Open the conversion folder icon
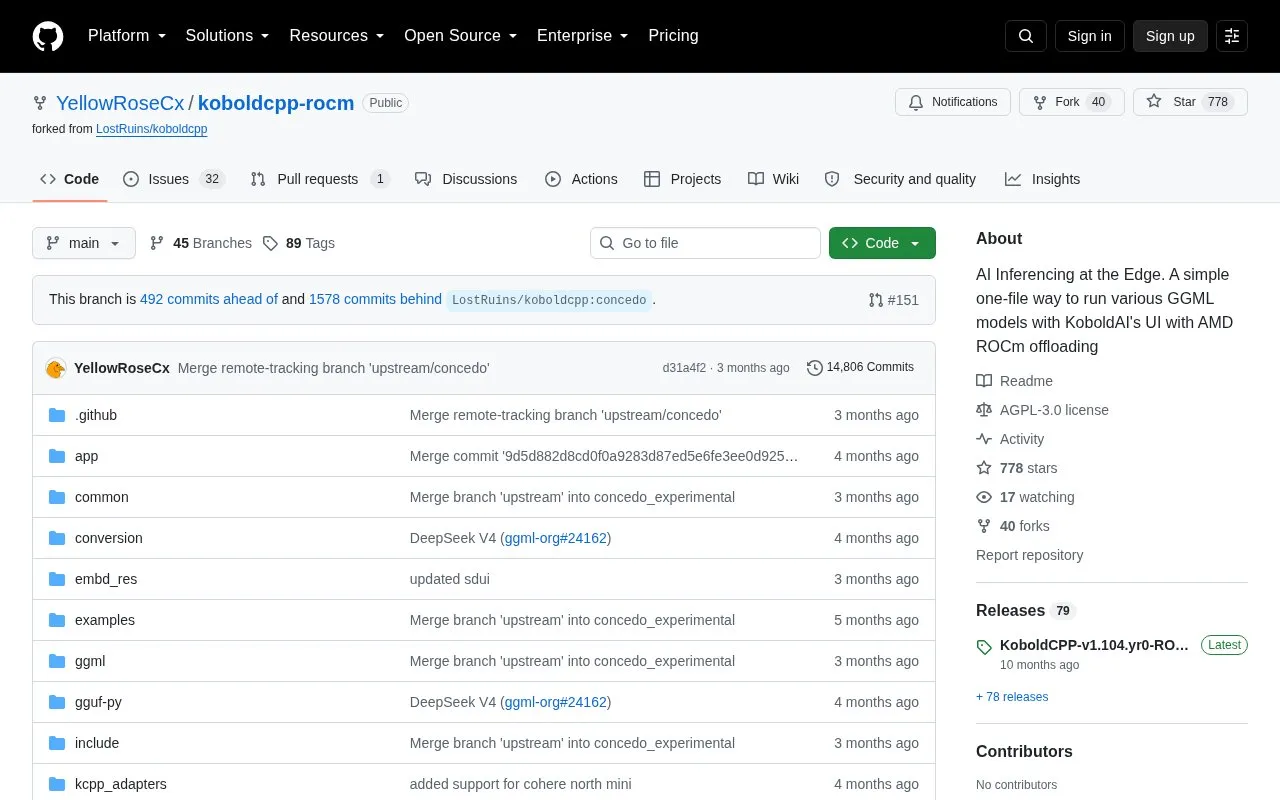The image size is (1280, 800). click(57, 538)
